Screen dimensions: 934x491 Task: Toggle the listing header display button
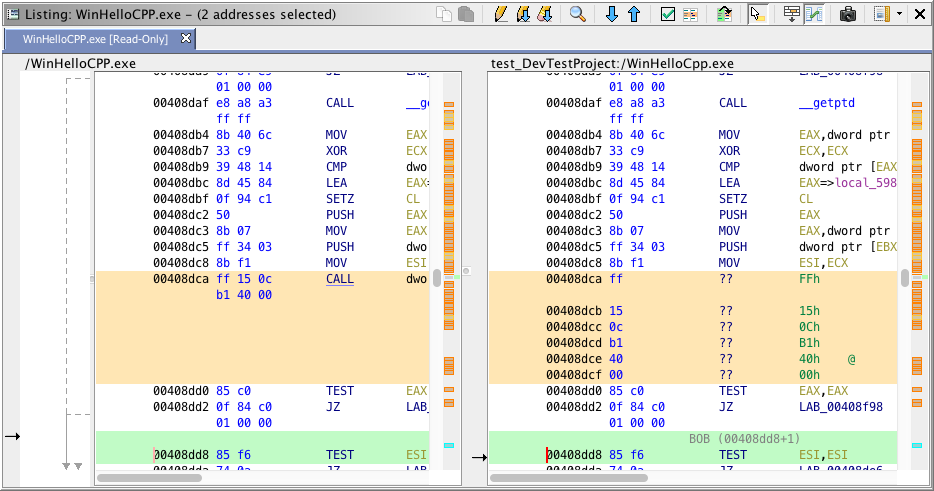pyautogui.click(x=791, y=14)
